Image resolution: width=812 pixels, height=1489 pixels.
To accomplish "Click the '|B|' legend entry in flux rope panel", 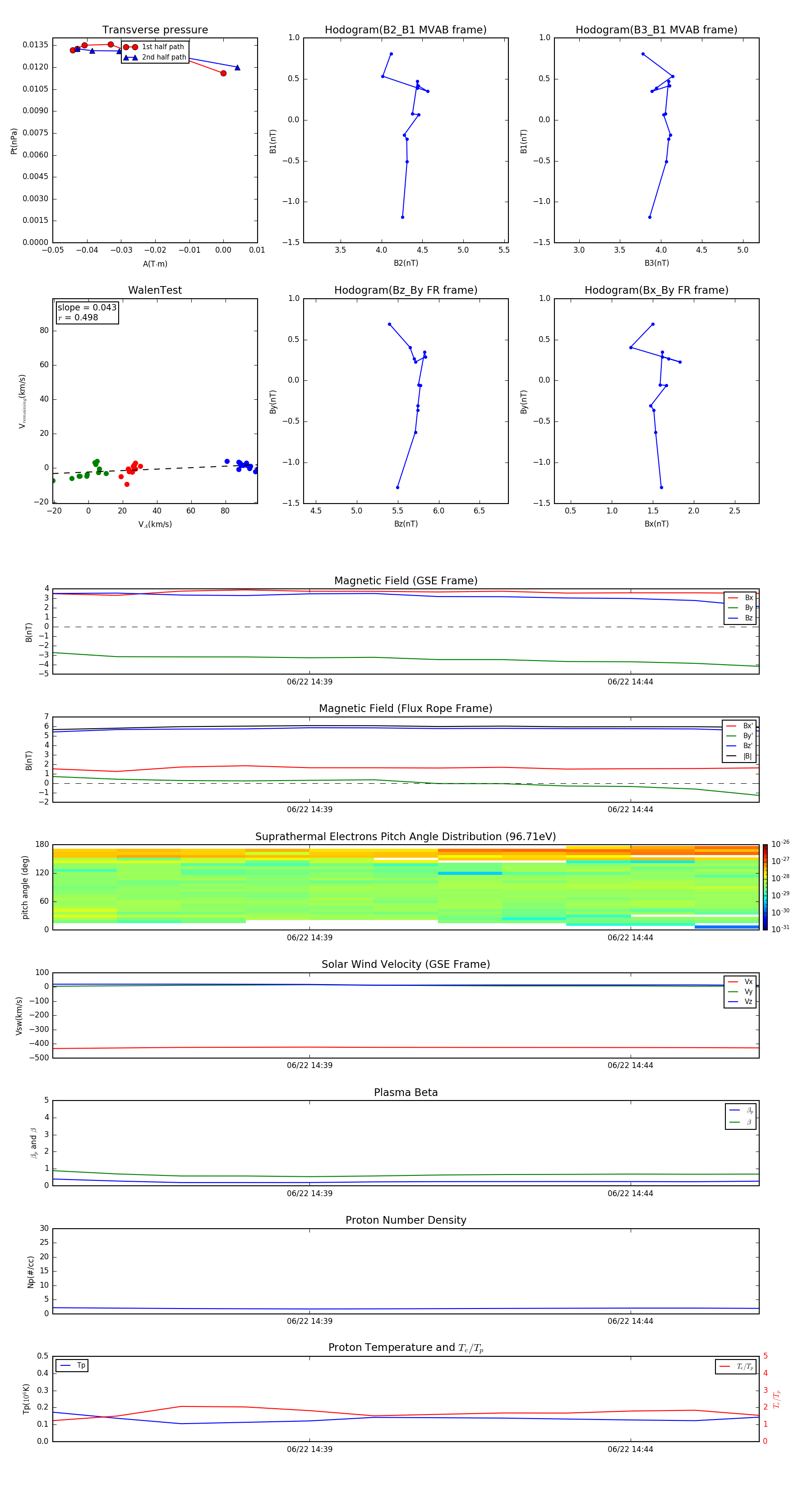I will click(740, 756).
